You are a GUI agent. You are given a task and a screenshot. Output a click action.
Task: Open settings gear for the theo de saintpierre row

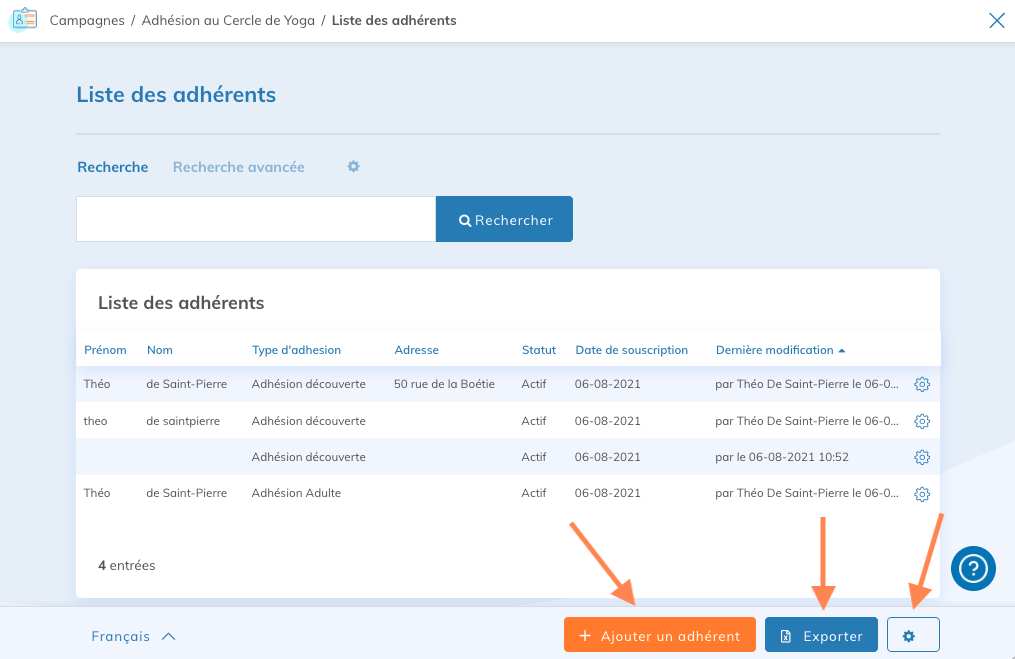(x=922, y=421)
